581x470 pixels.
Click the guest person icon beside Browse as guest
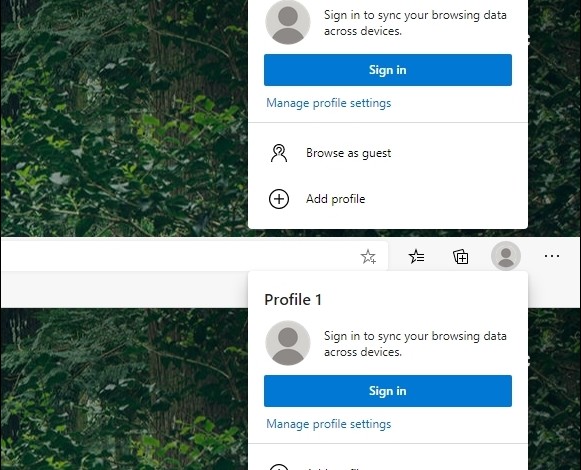pyautogui.click(x=279, y=153)
